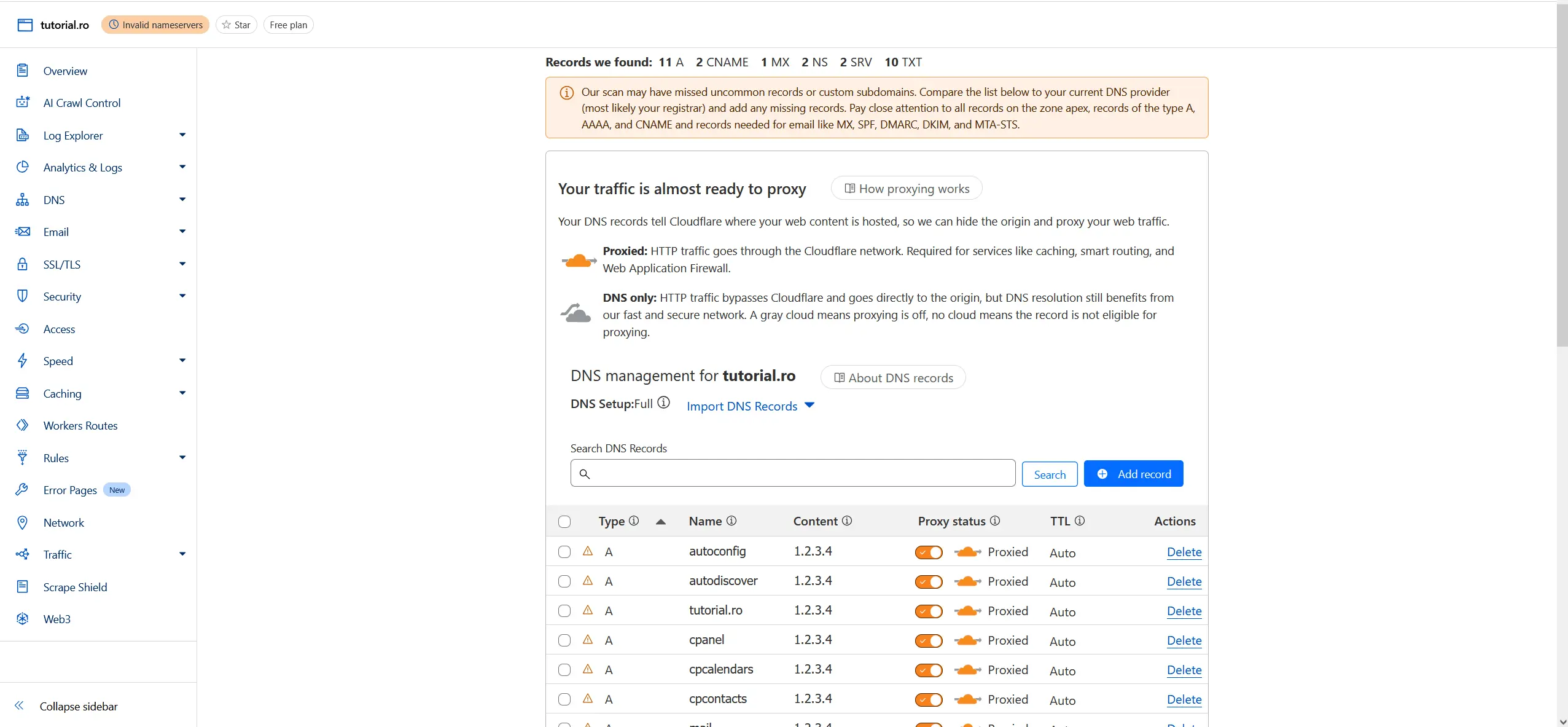Open the Scrape Shield menu item
This screenshot has width=1568, height=727.
coord(75,587)
